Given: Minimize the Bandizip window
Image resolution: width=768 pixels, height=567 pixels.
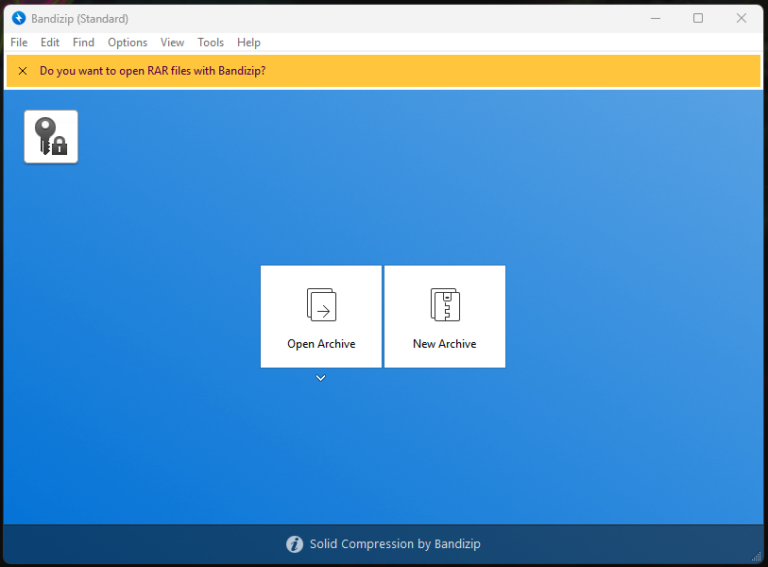Looking at the screenshot, I should click(x=655, y=19).
